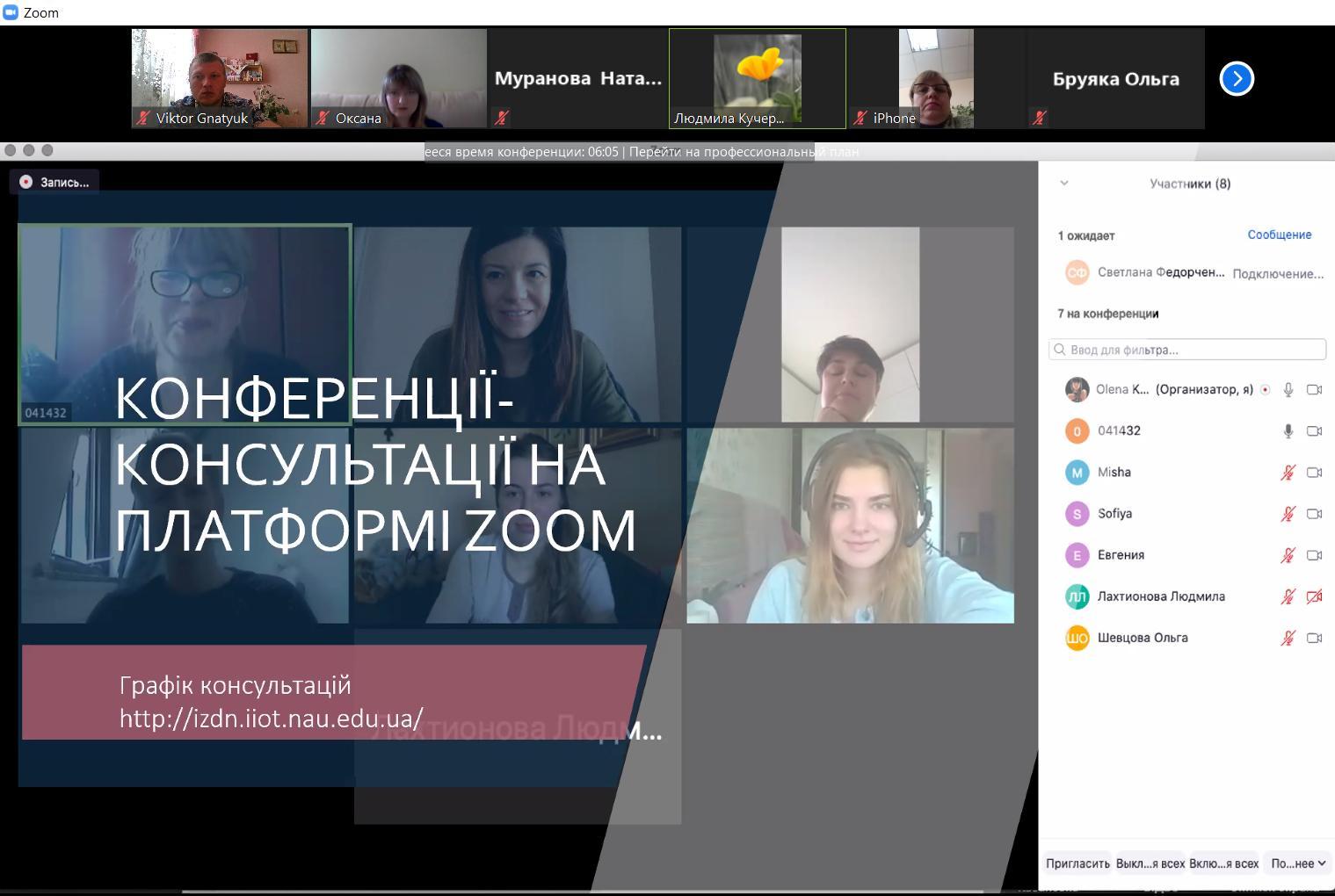
Task: Click the muted microphone icon next to Евгения
Action: pyautogui.click(x=1288, y=555)
